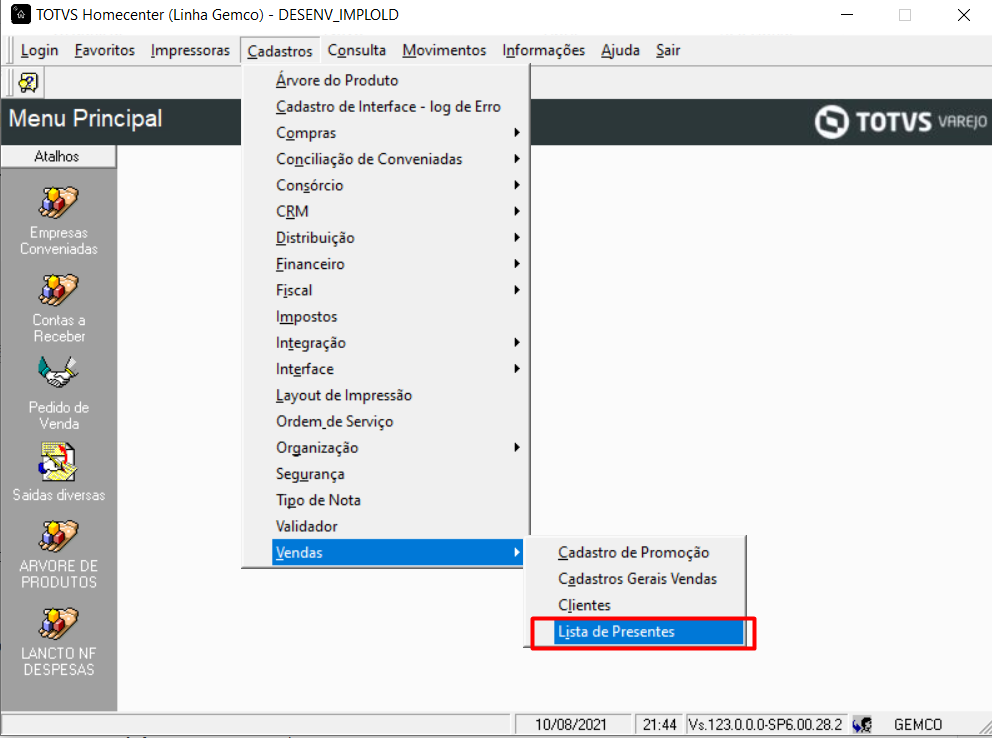This screenshot has width=992, height=738.
Task: Click the TOTVS Homecenter title bar app icon
Action: [x=21, y=14]
